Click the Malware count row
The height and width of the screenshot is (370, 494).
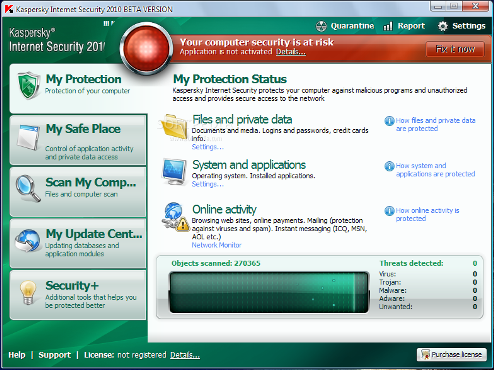pyautogui.click(x=428, y=290)
